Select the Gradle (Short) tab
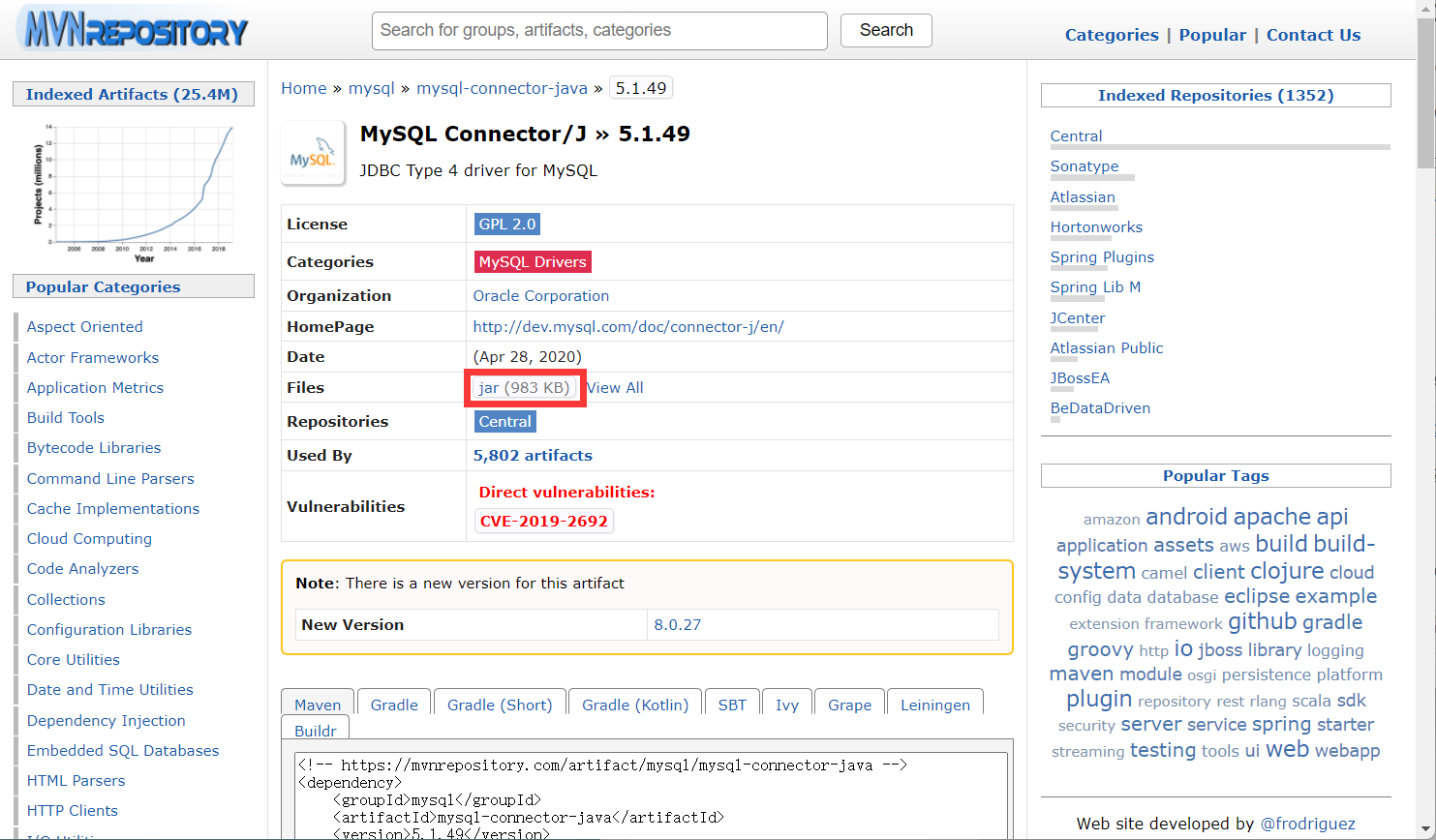Image resolution: width=1436 pixels, height=840 pixels. pos(500,705)
